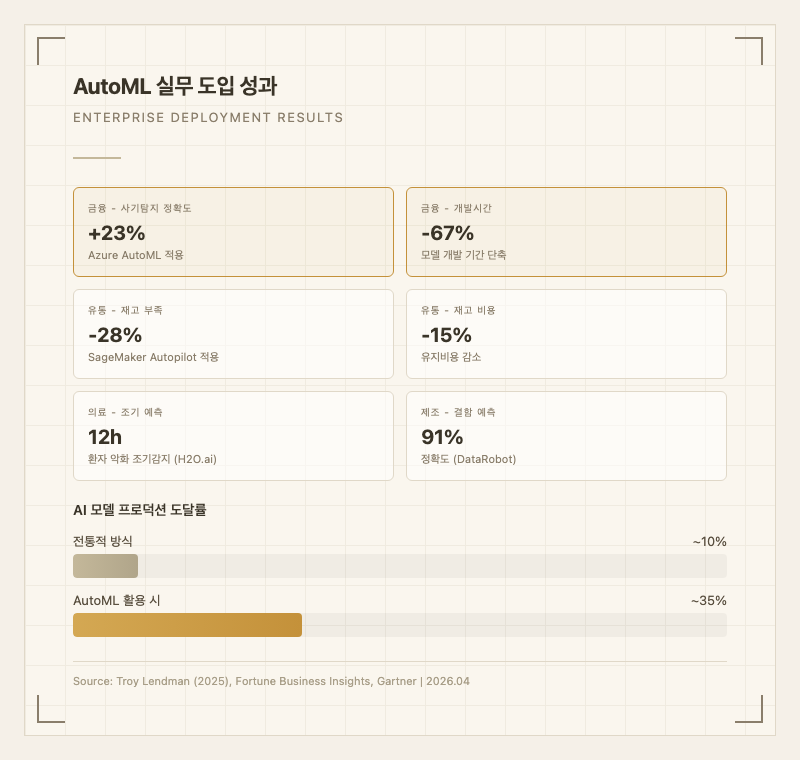Open the 의료 조기 예측 card
Image resolution: width=800 pixels, height=760 pixels.
[300, 436]
